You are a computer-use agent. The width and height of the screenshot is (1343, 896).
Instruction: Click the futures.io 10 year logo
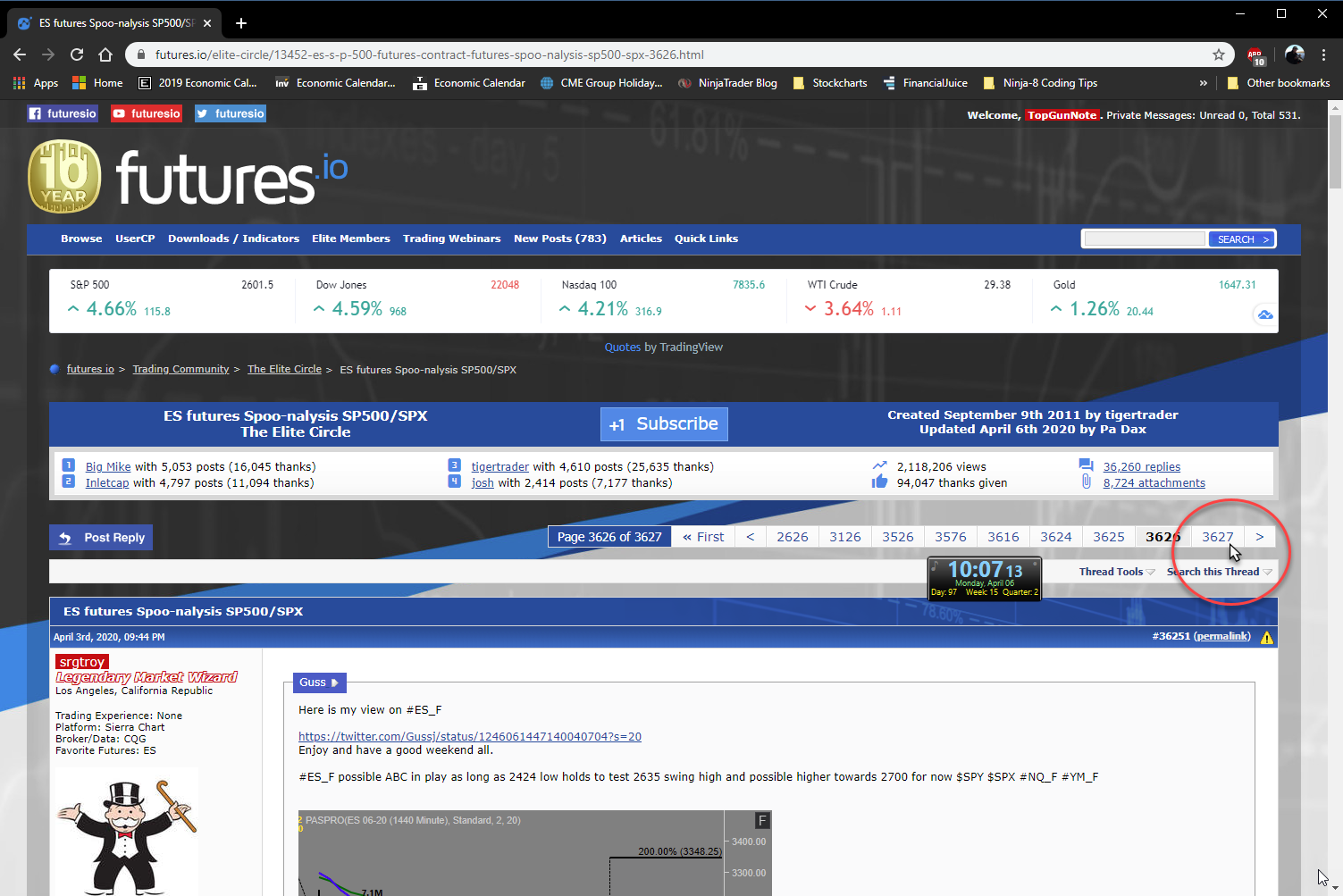click(x=189, y=177)
